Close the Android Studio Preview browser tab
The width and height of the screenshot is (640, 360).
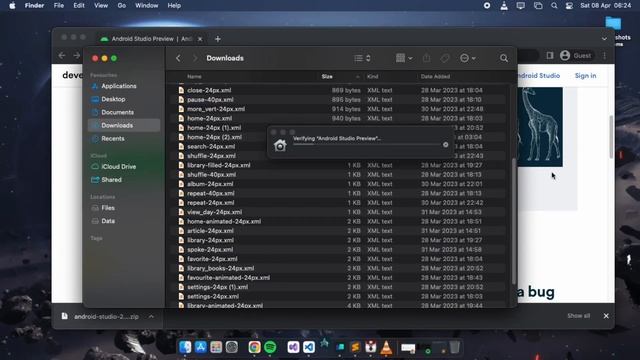click(200, 39)
